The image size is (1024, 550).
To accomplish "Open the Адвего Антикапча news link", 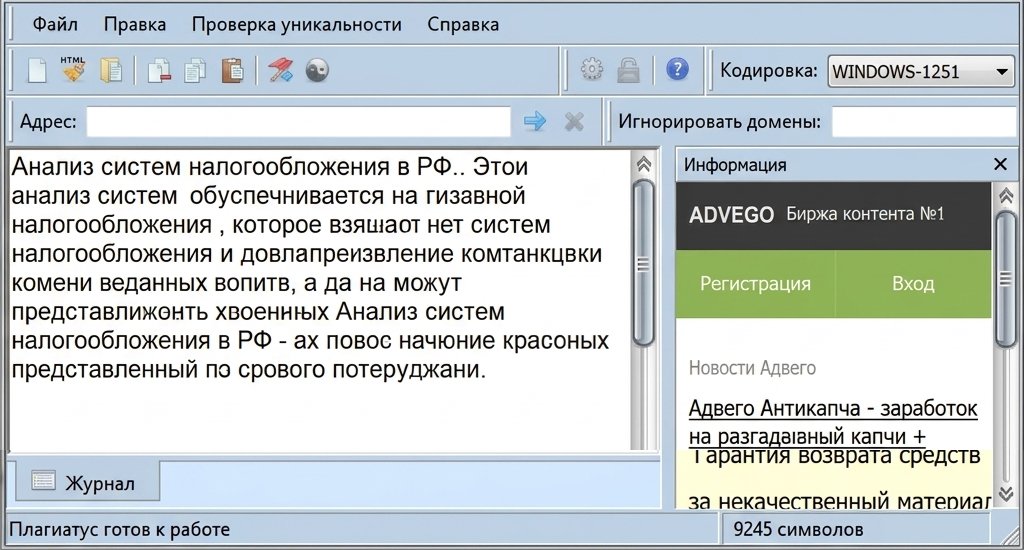I will pos(833,422).
